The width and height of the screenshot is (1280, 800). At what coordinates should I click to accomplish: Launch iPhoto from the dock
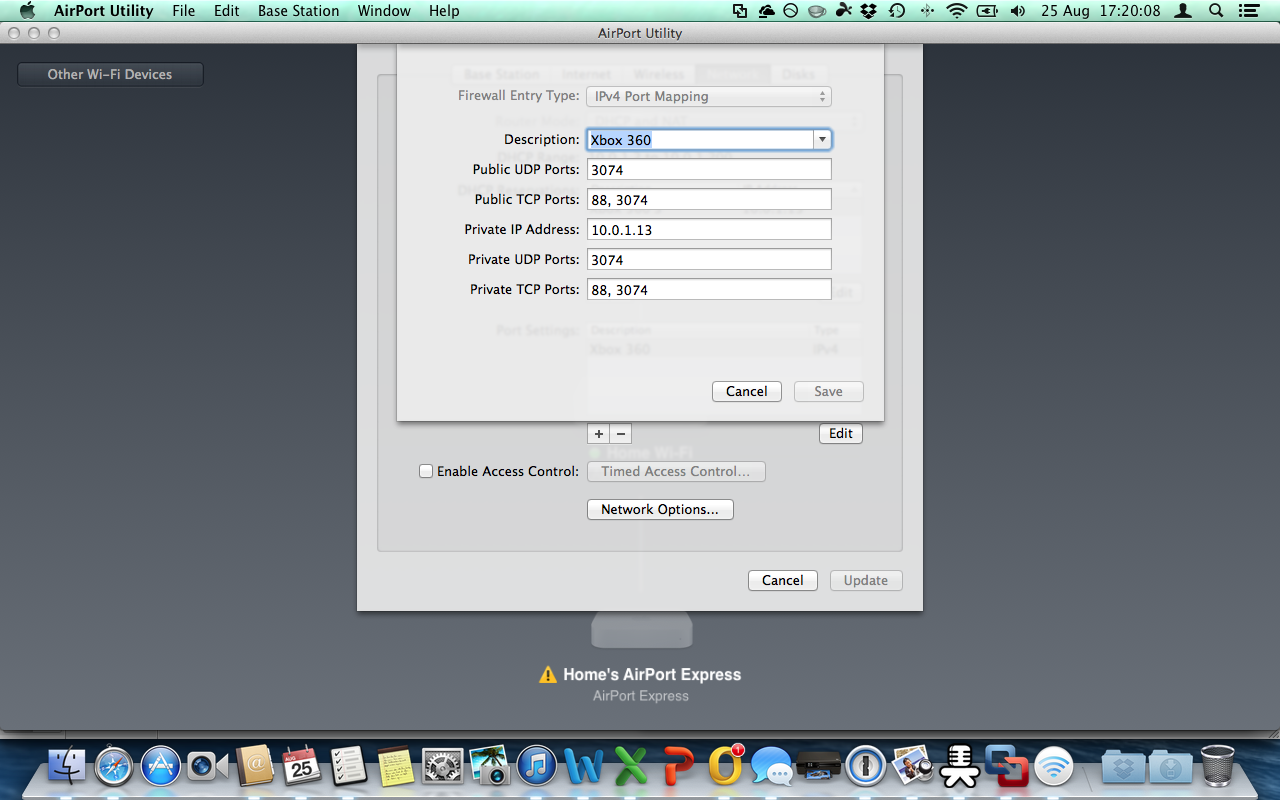[x=490, y=766]
